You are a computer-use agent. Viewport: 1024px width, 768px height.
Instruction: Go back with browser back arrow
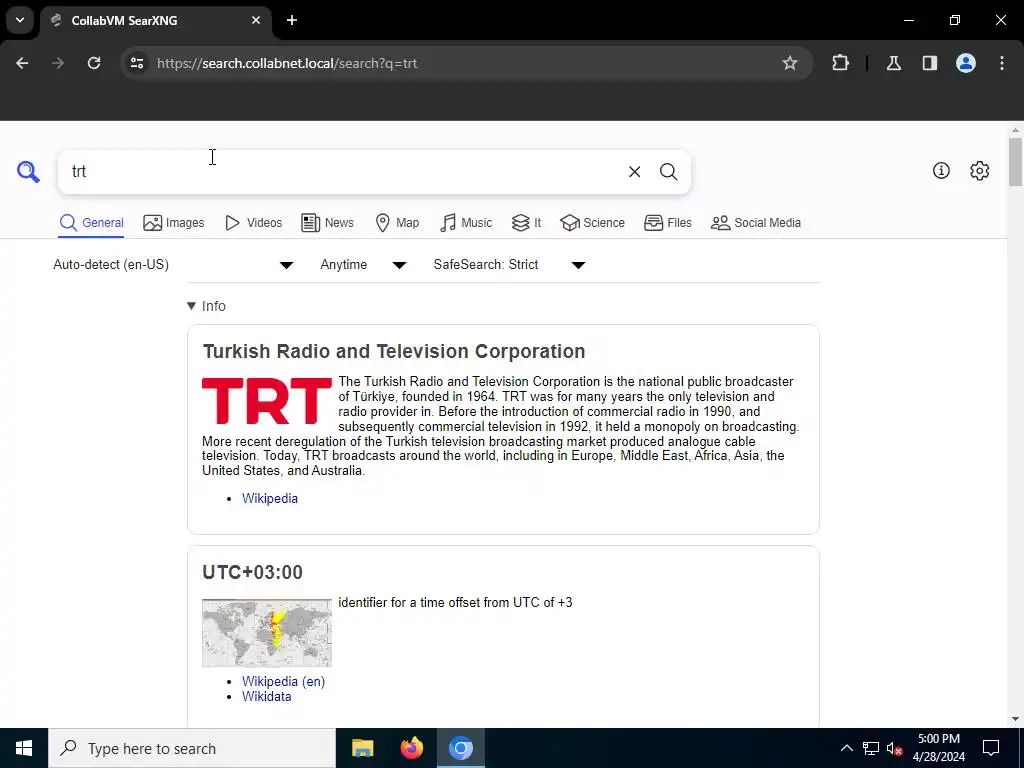(22, 63)
